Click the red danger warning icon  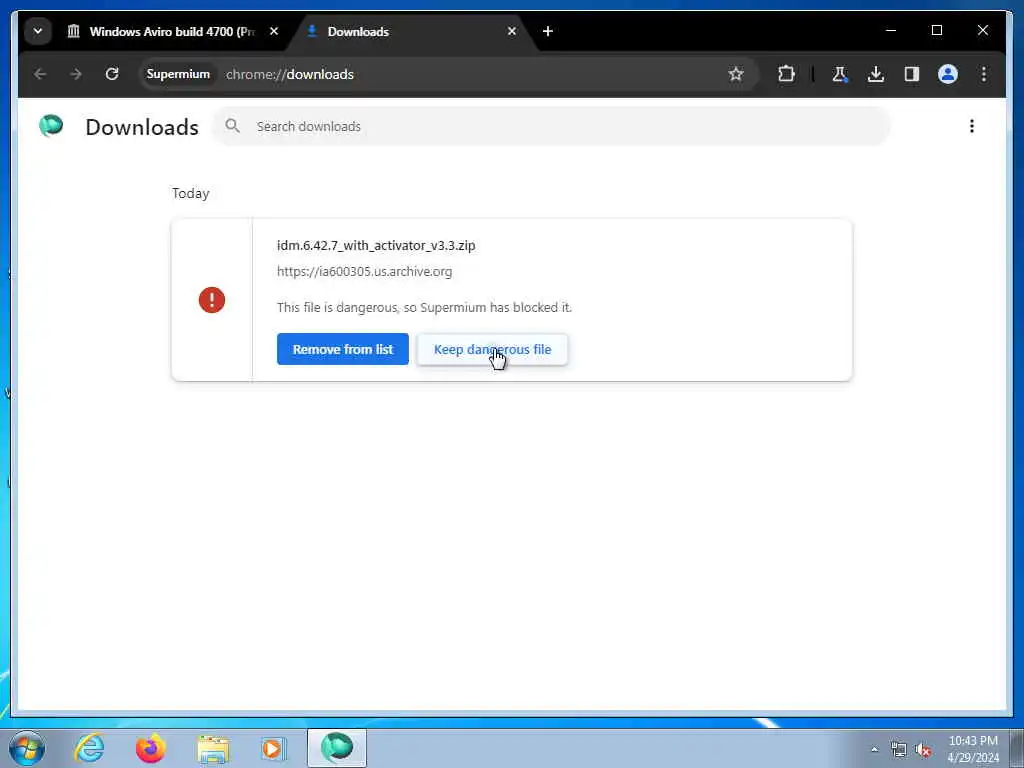click(x=212, y=300)
